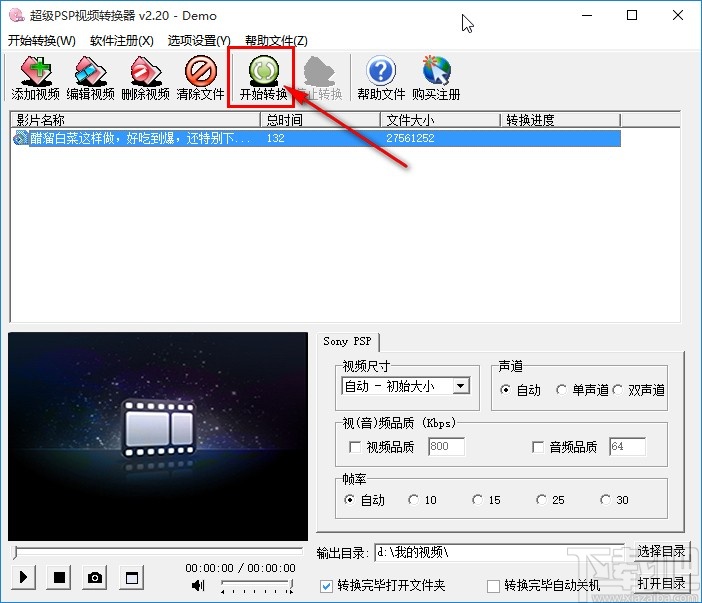Sort by 影片名称 column header
Image resolution: width=702 pixels, height=603 pixels.
135,120
